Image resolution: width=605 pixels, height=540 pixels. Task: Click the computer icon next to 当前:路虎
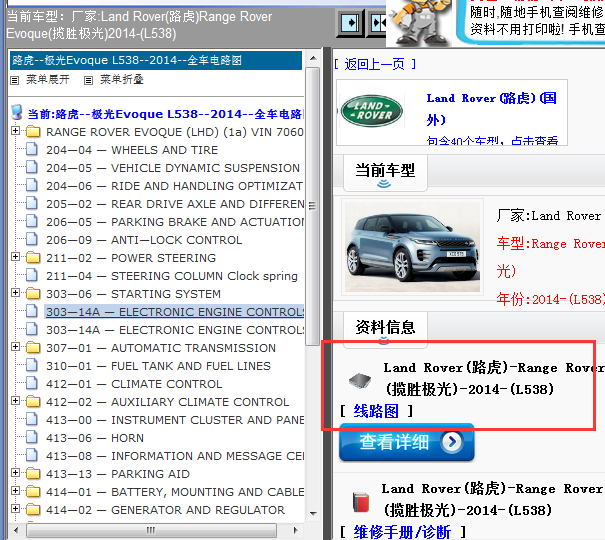(x=17, y=112)
